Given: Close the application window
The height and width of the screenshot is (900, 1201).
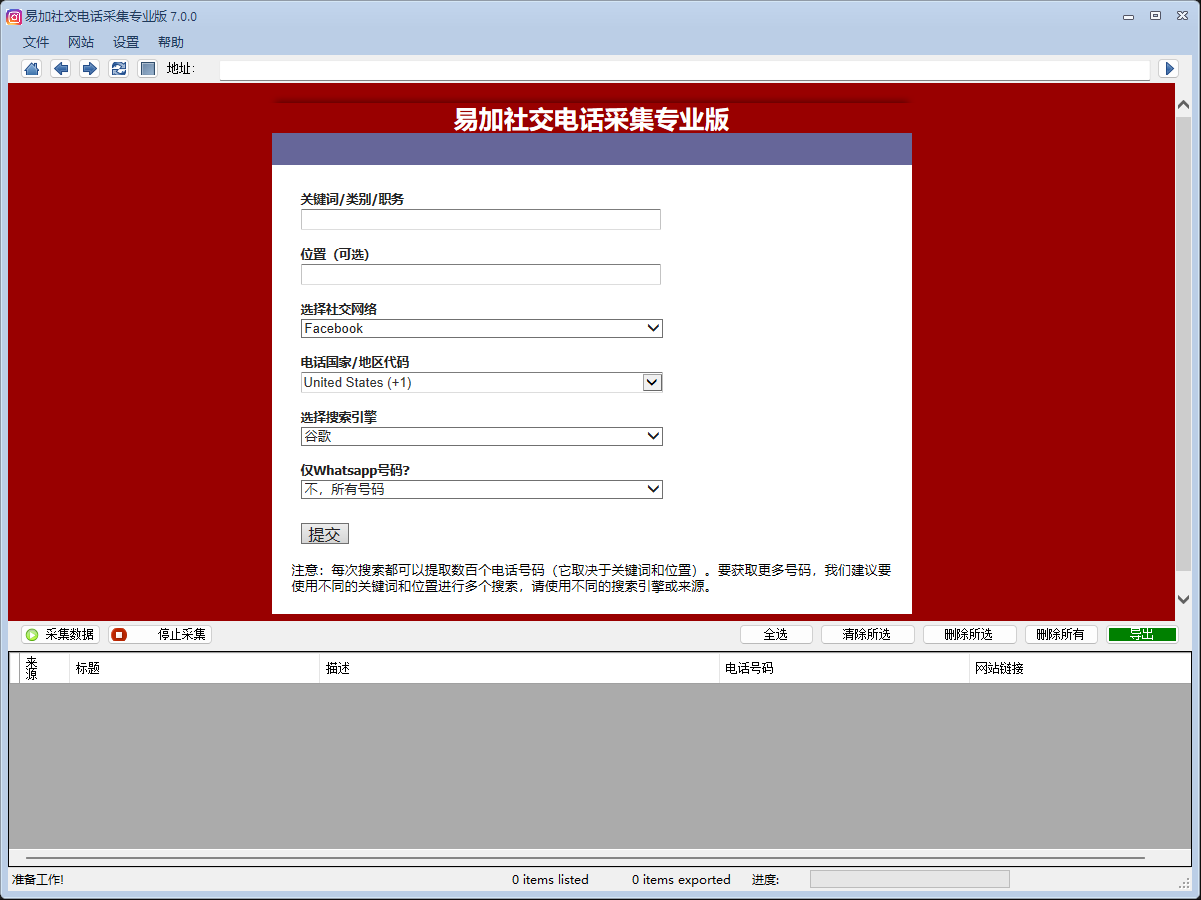Looking at the screenshot, I should pos(1182,16).
